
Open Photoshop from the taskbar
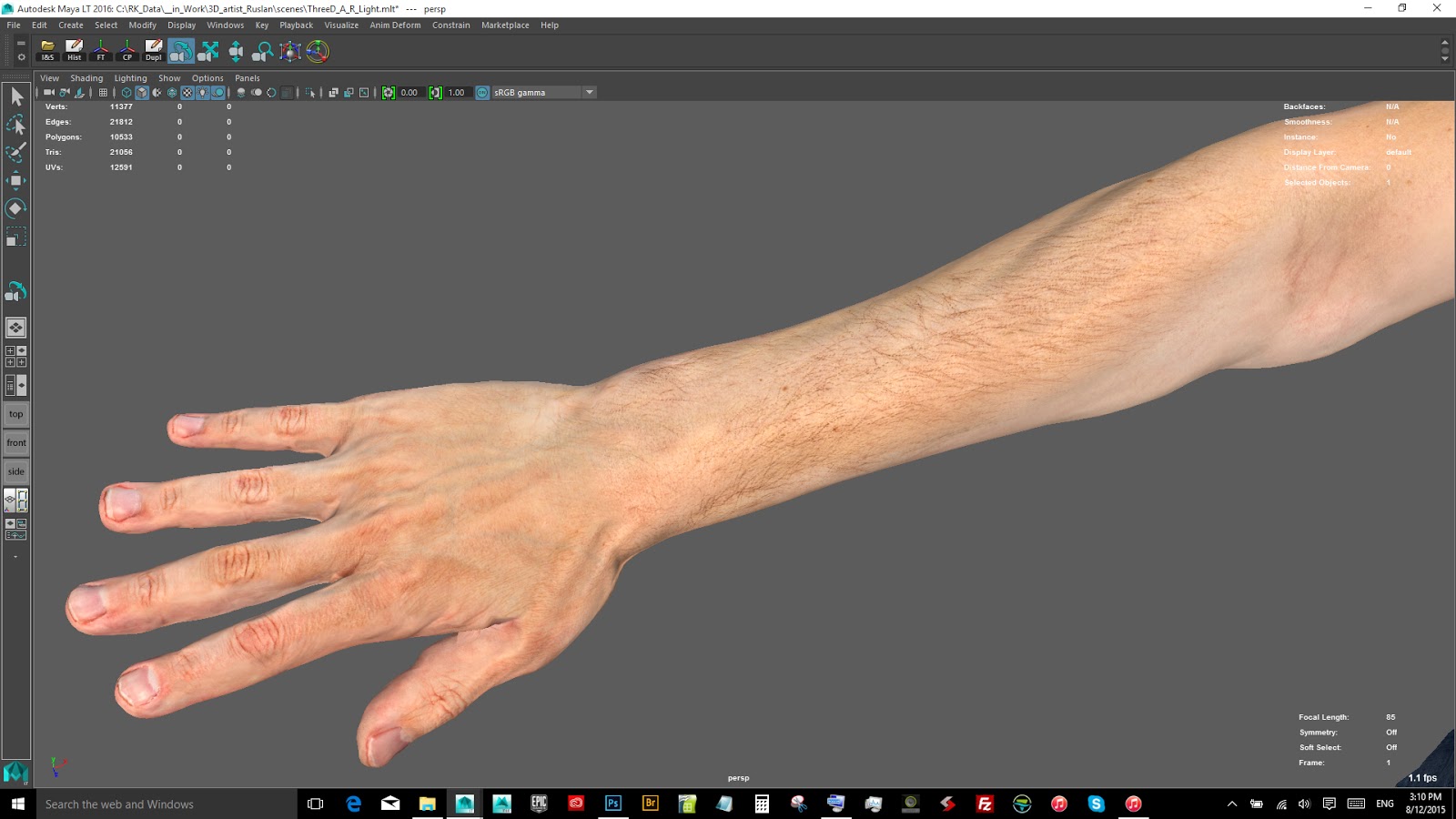point(613,804)
